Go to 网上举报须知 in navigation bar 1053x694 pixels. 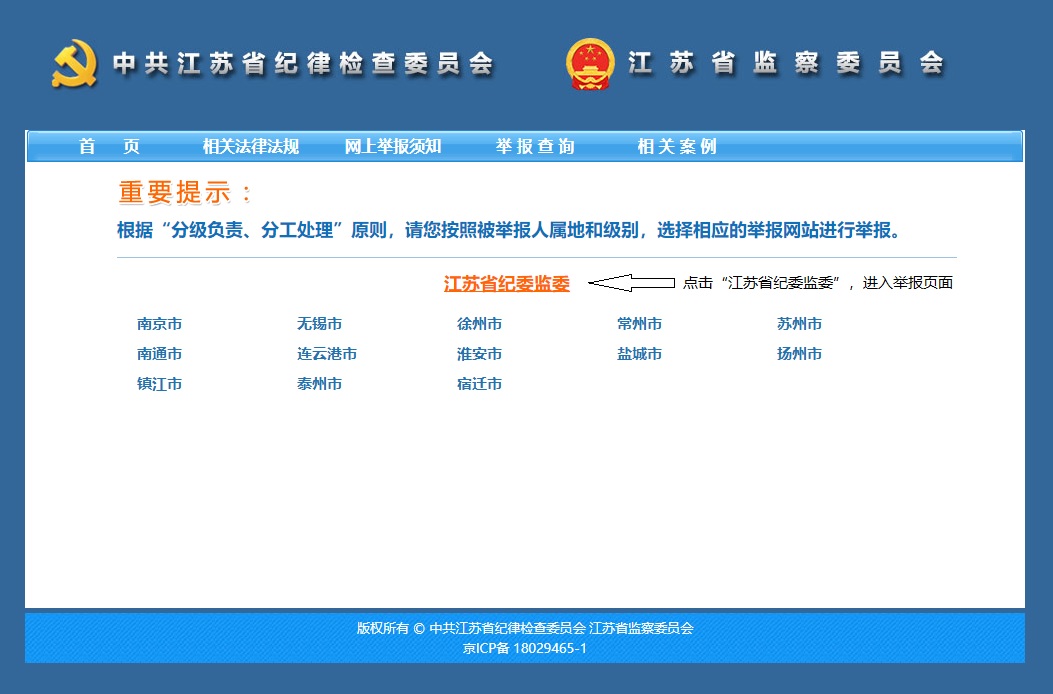click(x=392, y=146)
